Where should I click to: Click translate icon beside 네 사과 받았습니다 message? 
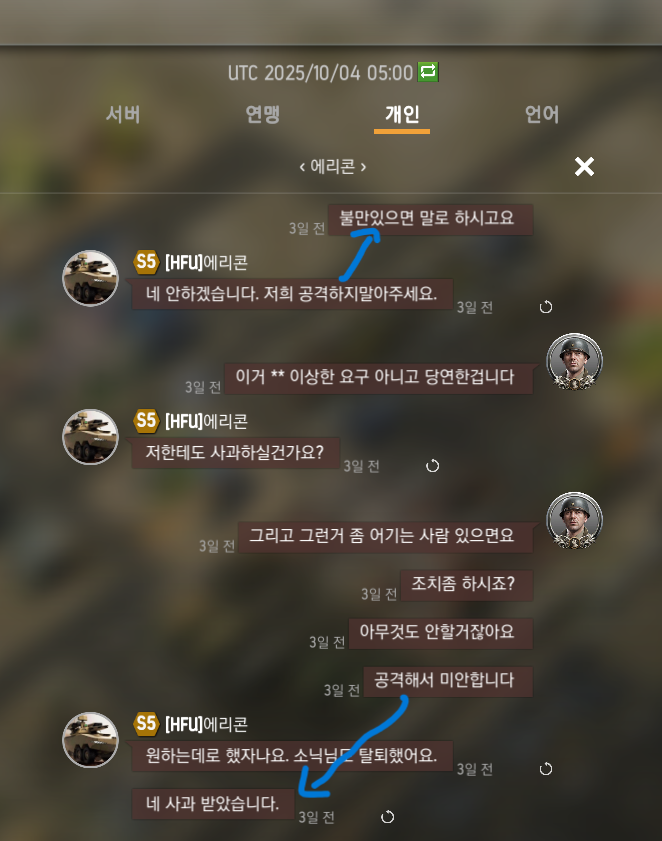pyautogui.click(x=387, y=817)
